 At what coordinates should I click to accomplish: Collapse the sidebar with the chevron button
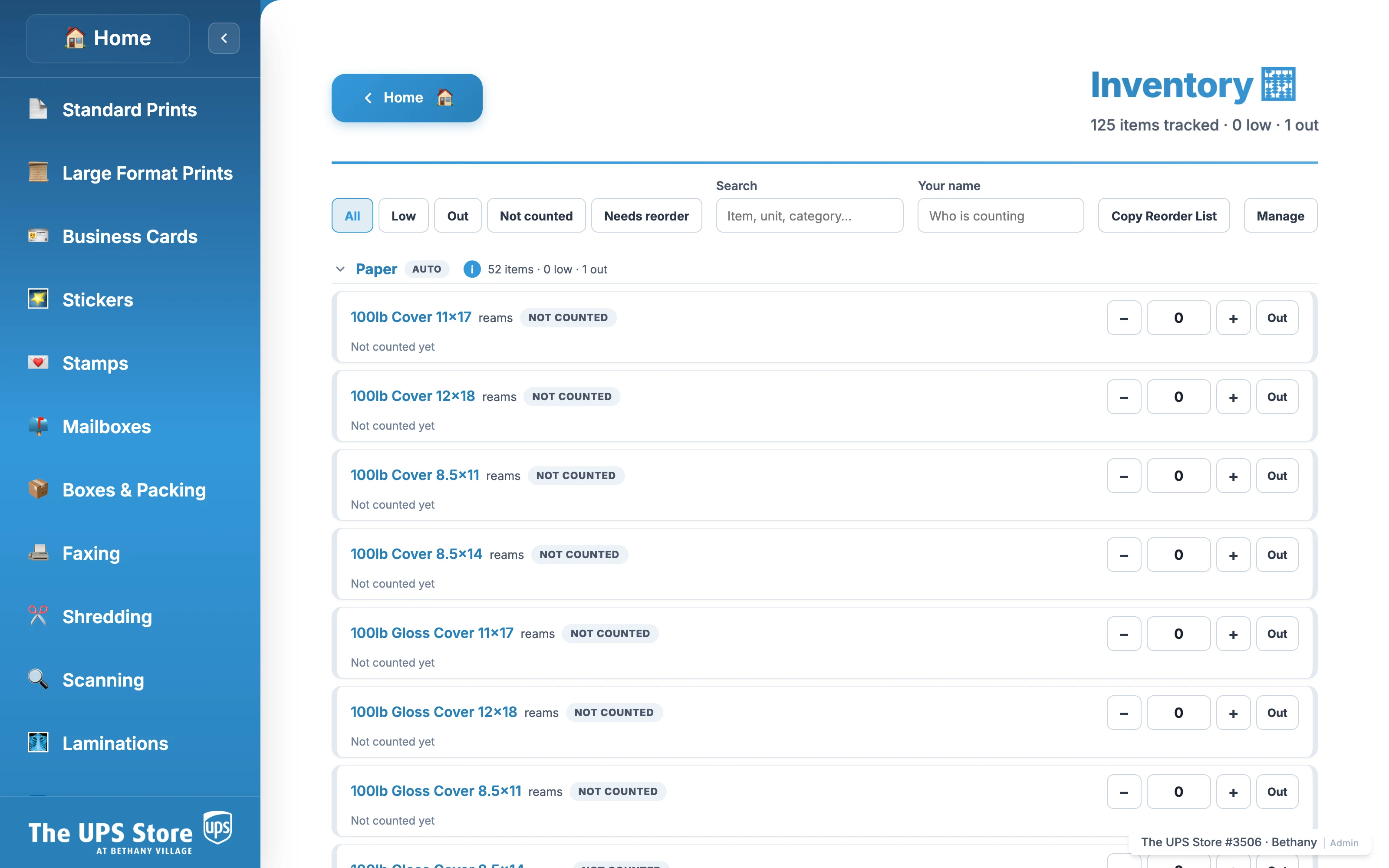224,39
